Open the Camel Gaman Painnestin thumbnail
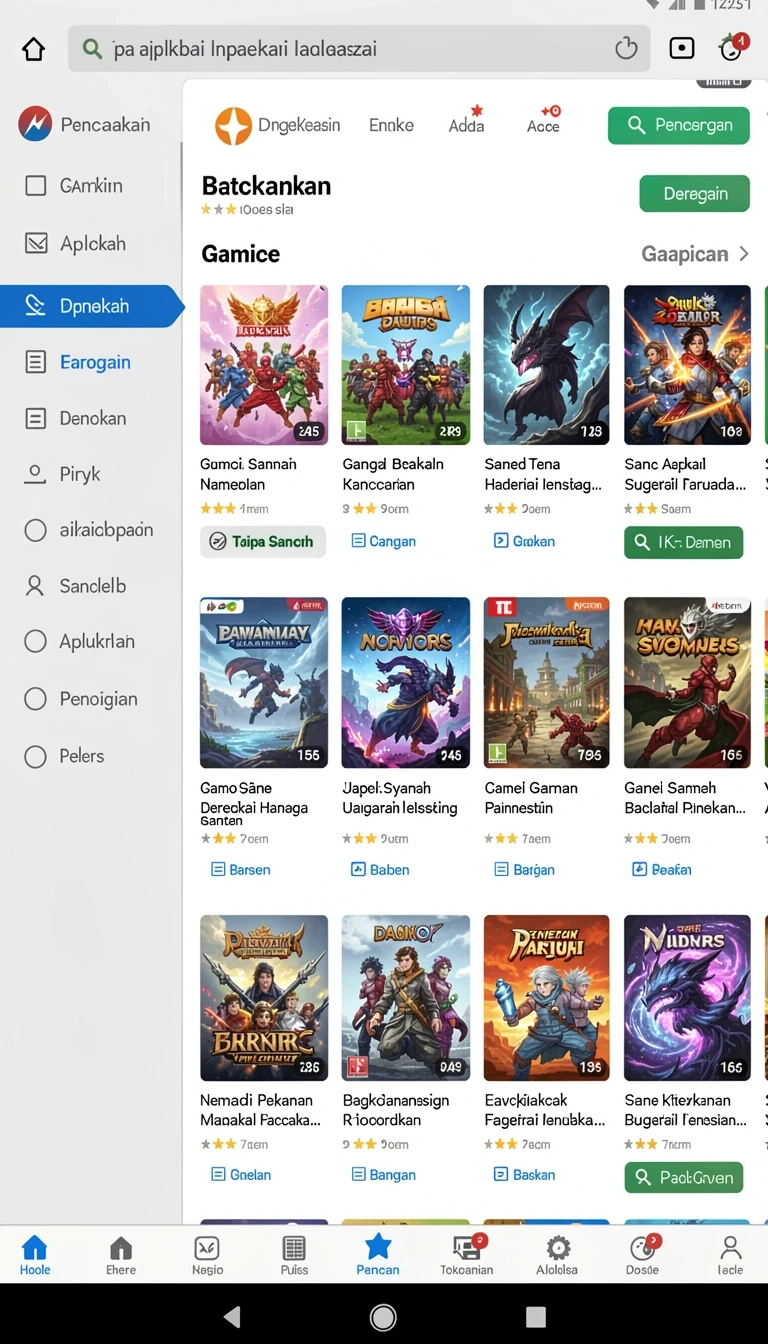 (547, 684)
